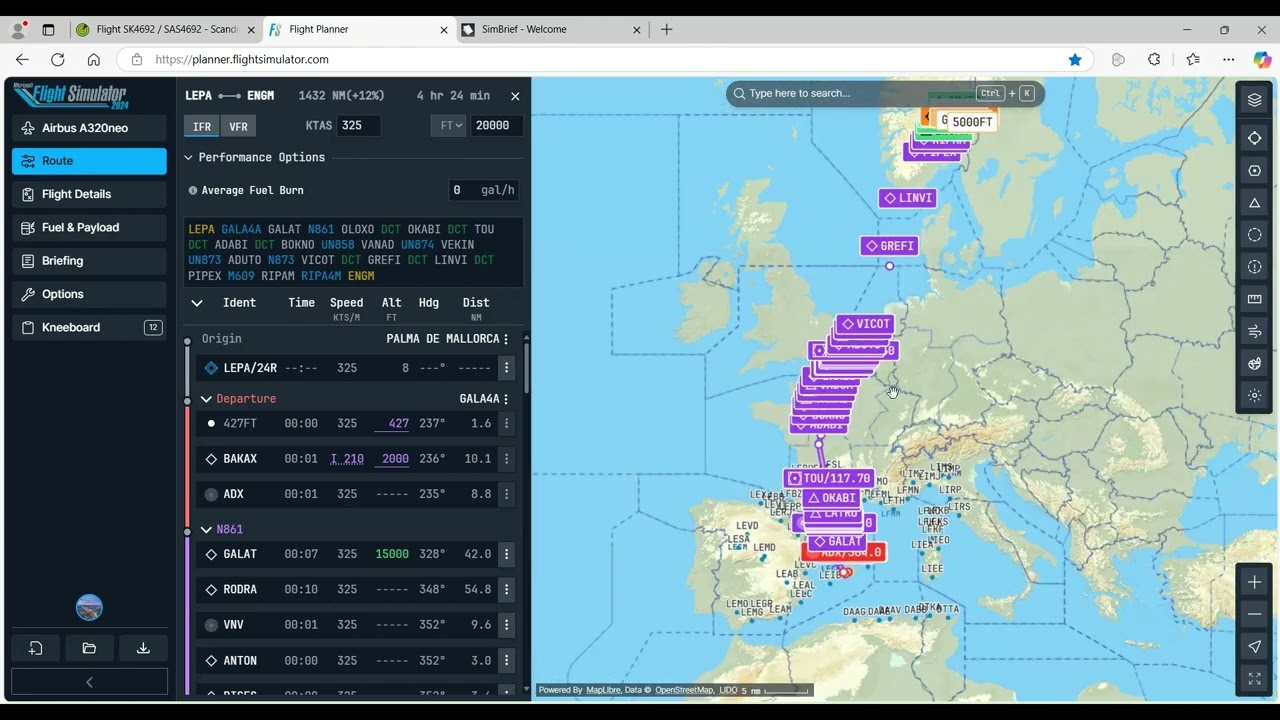Toggle triangle navaid map icon
Image resolution: width=1280 pixels, height=720 pixels.
point(1254,203)
